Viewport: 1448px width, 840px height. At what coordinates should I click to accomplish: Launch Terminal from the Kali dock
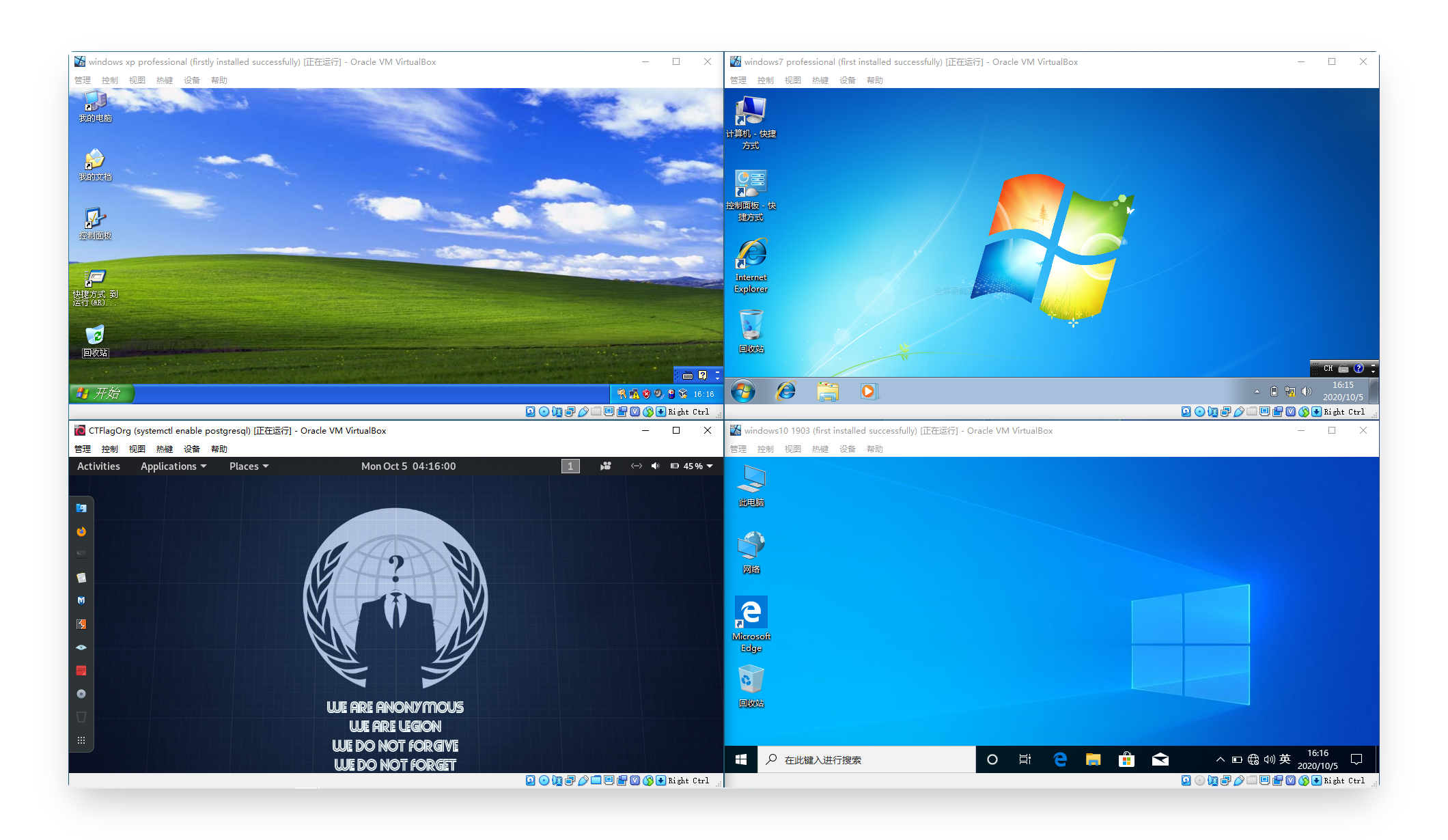81,554
